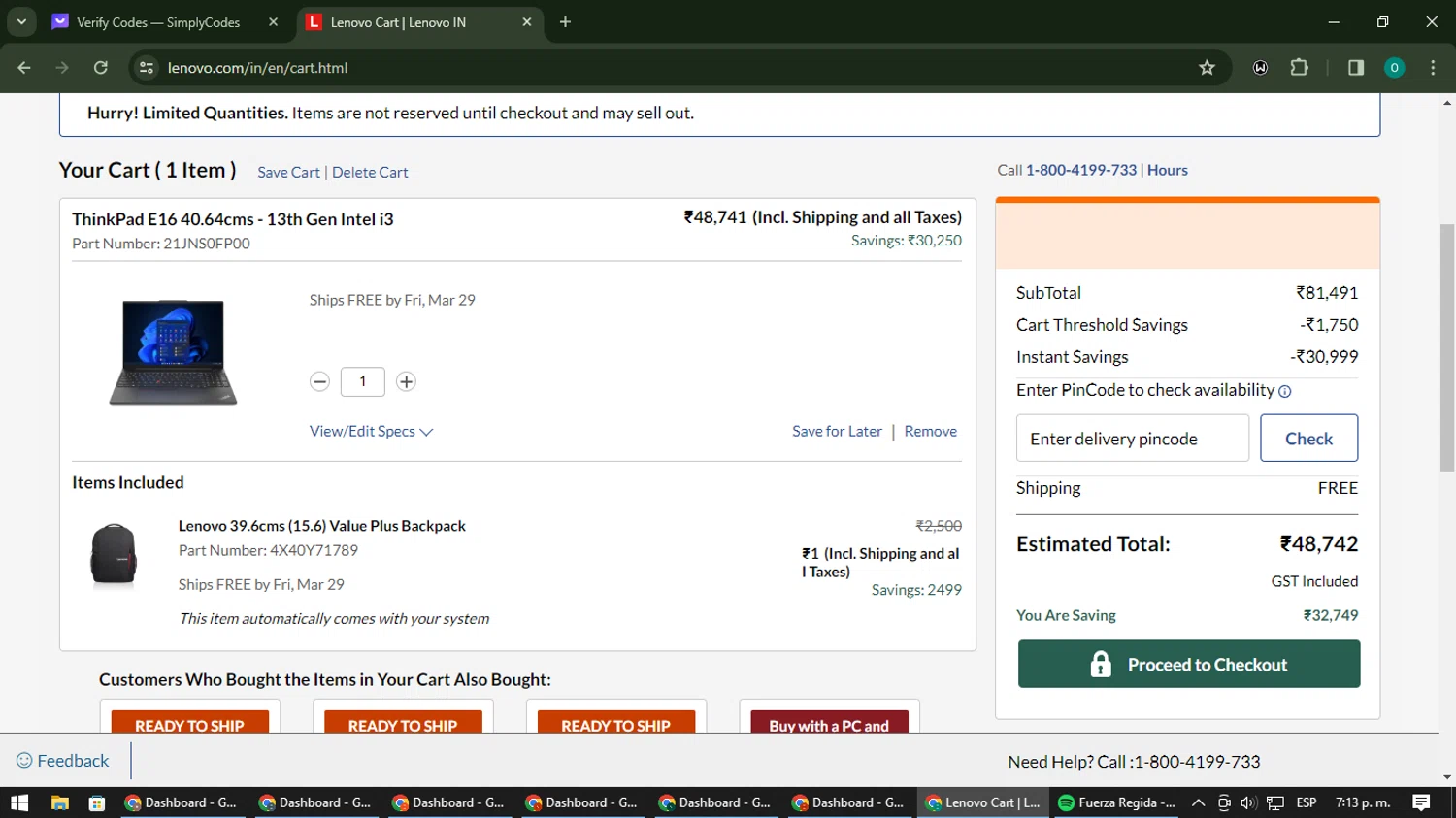Open Microsoft Store from the taskbar

[x=97, y=802]
